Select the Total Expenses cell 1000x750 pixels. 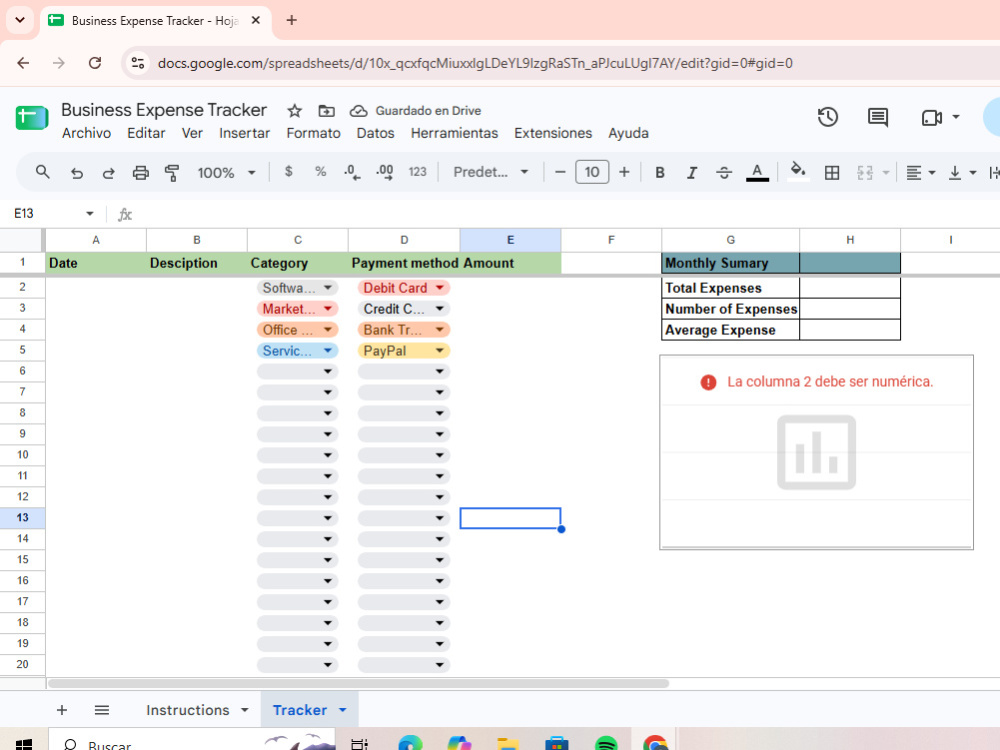tap(730, 288)
